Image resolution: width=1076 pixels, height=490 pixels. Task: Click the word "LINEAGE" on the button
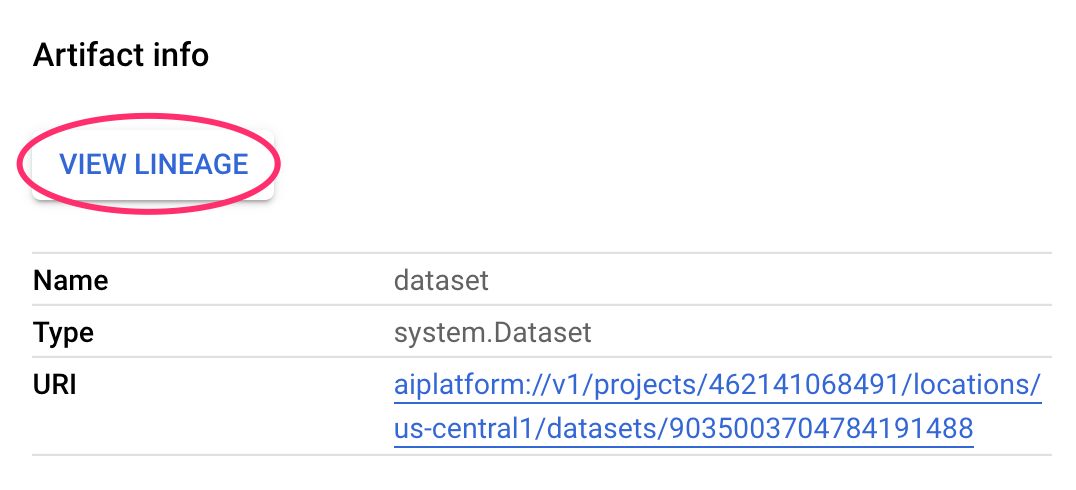(x=191, y=164)
